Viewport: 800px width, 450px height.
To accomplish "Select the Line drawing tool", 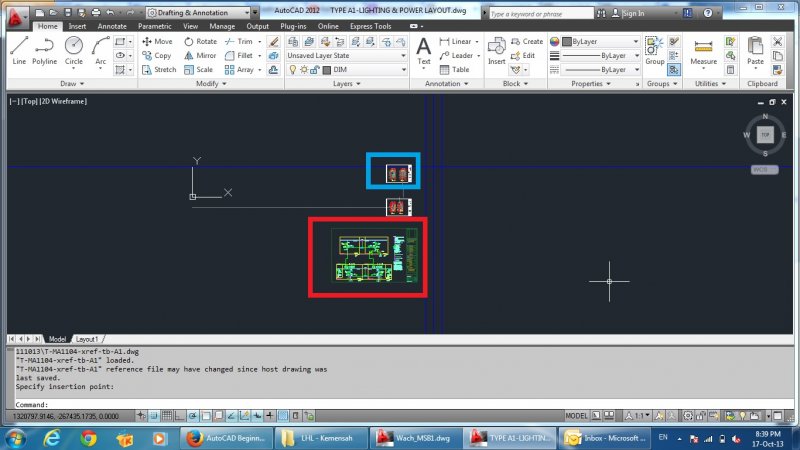I will [x=19, y=51].
